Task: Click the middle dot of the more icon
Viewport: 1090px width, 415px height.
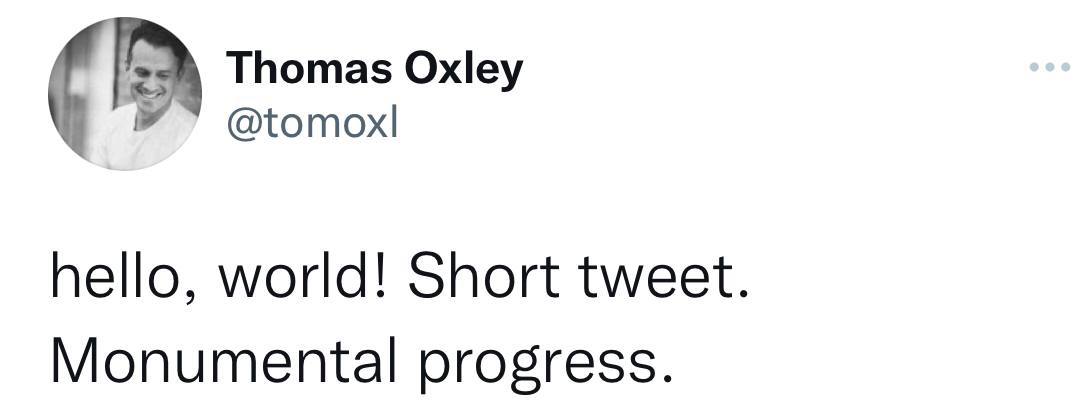Action: click(x=1051, y=68)
